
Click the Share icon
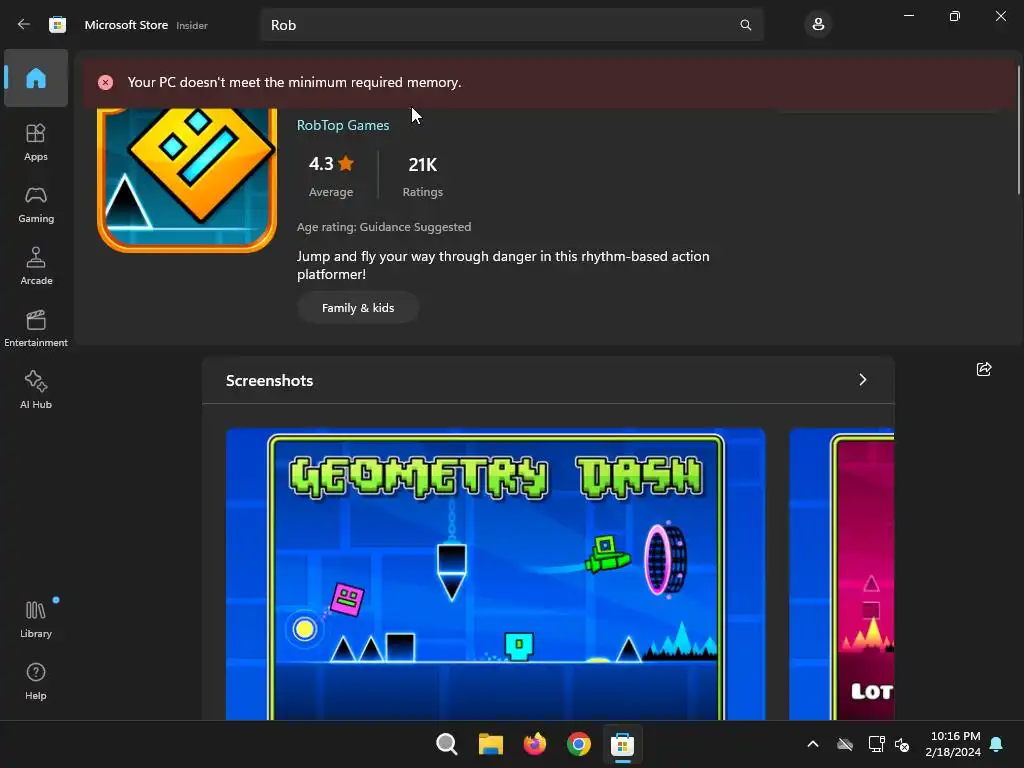tap(984, 369)
